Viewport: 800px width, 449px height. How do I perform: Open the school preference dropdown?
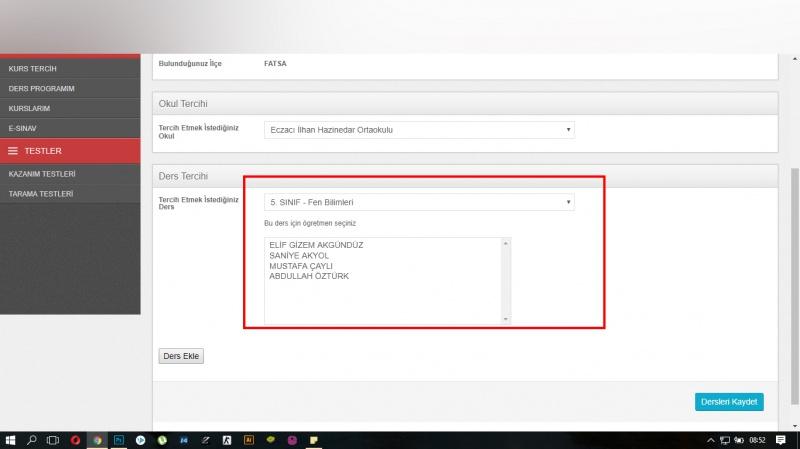tap(419, 129)
